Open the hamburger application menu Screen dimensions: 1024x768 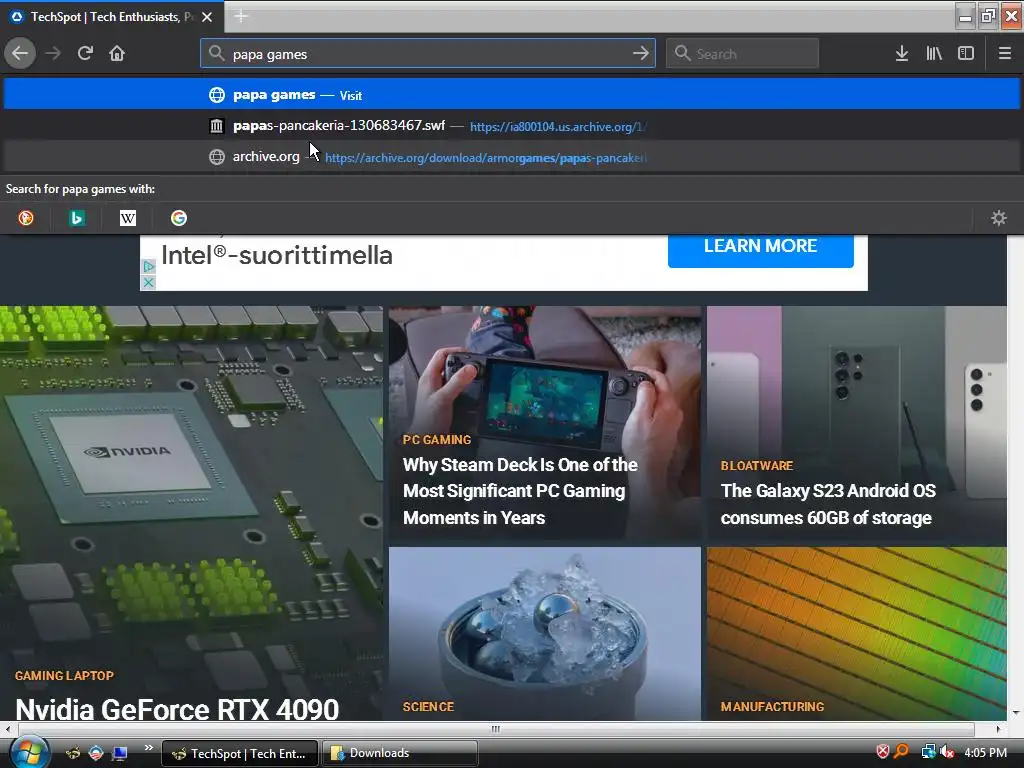tap(1005, 53)
